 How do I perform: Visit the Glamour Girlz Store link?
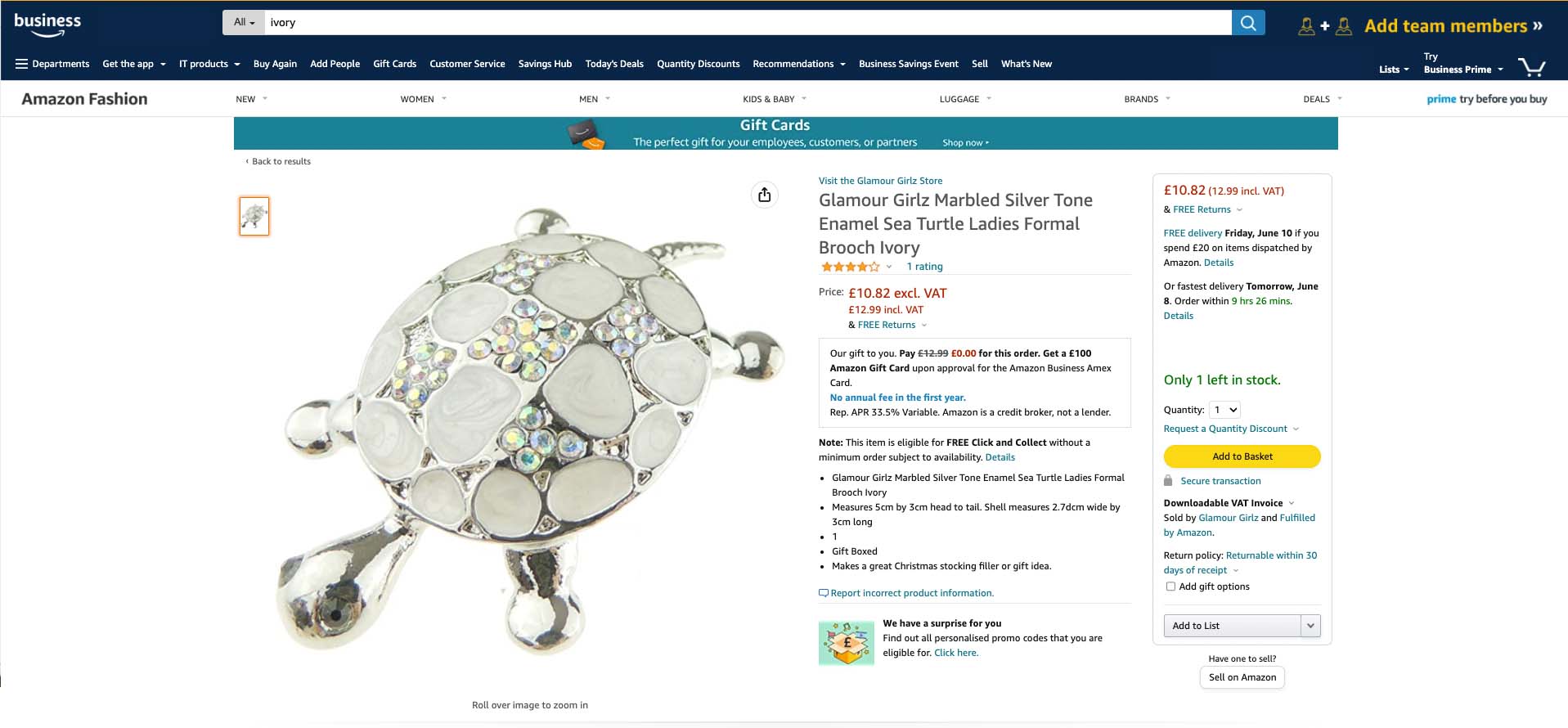pos(880,181)
